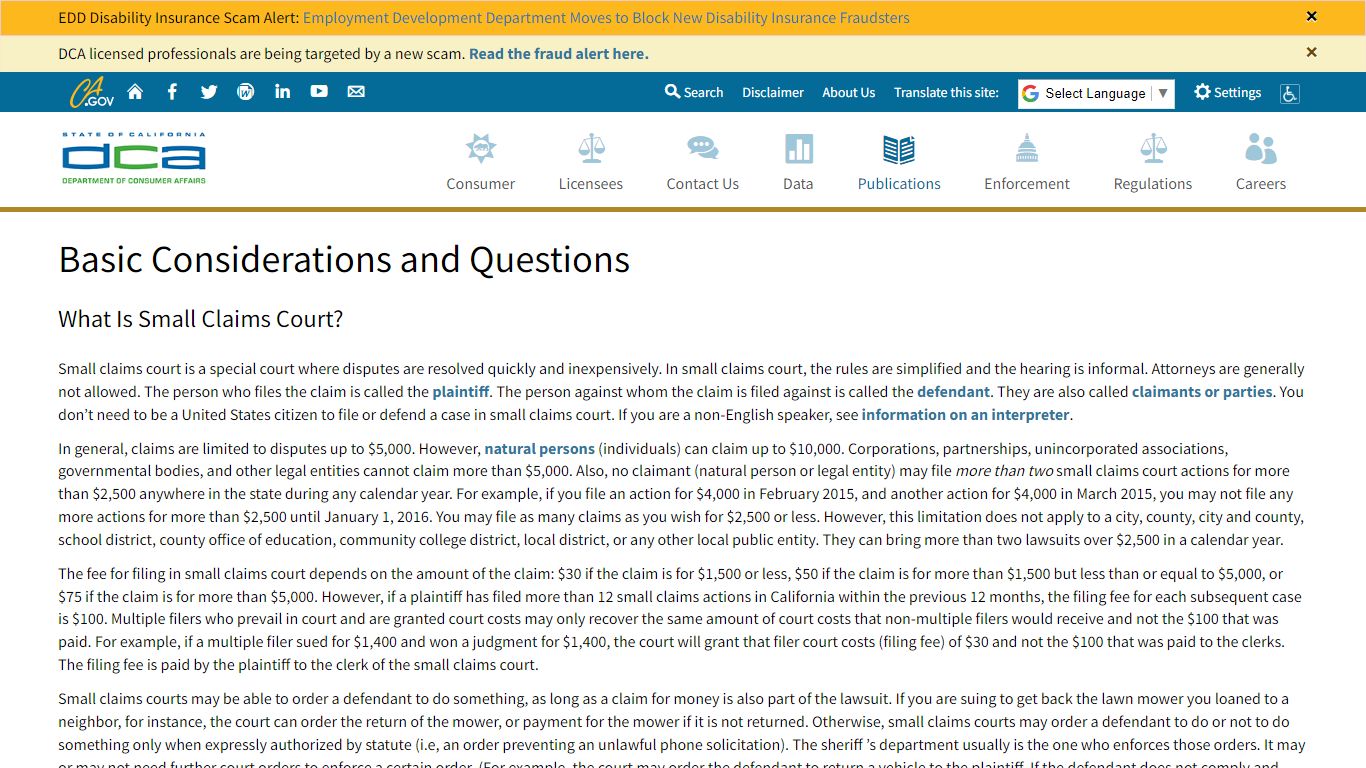Open the Licensees menu label

pyautogui.click(x=591, y=184)
